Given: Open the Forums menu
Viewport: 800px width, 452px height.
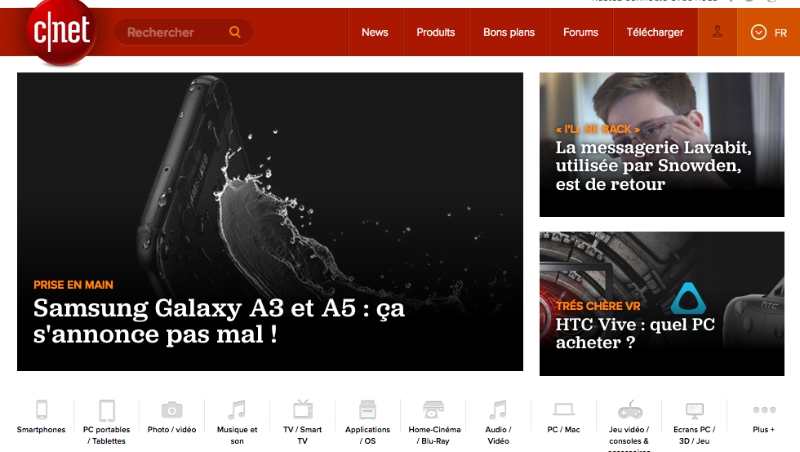Looking at the screenshot, I should pyautogui.click(x=581, y=33).
